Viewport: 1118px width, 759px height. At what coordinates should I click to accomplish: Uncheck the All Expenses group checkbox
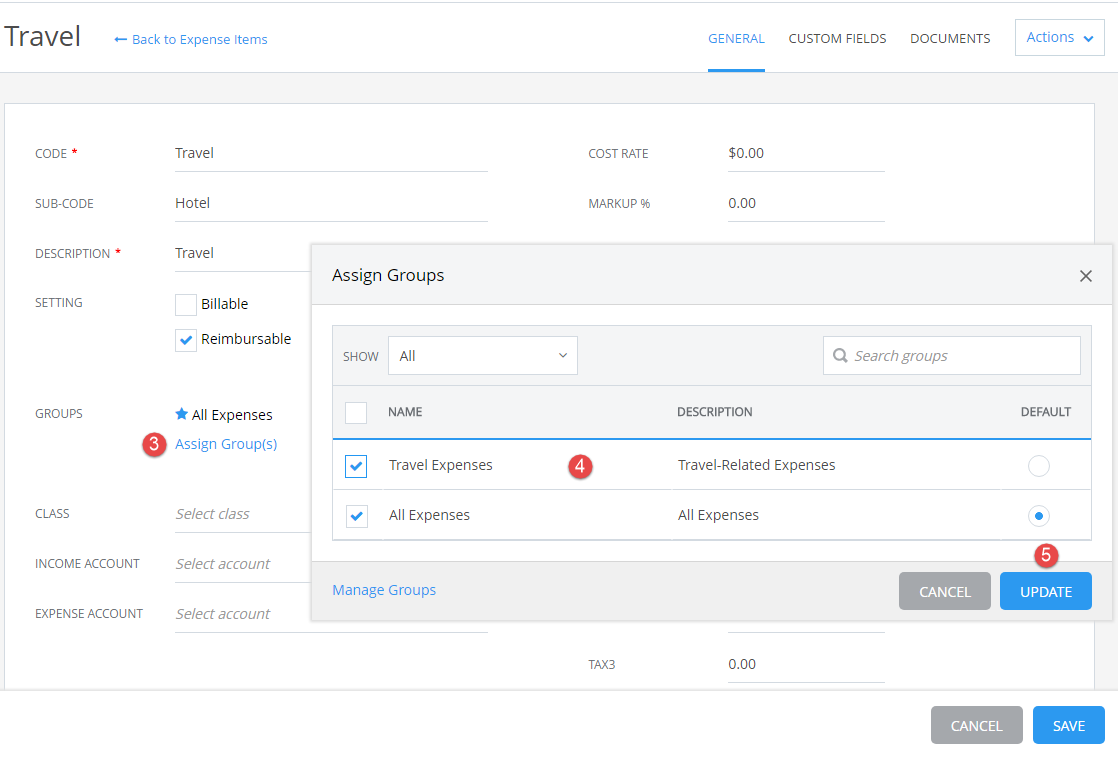point(356,516)
